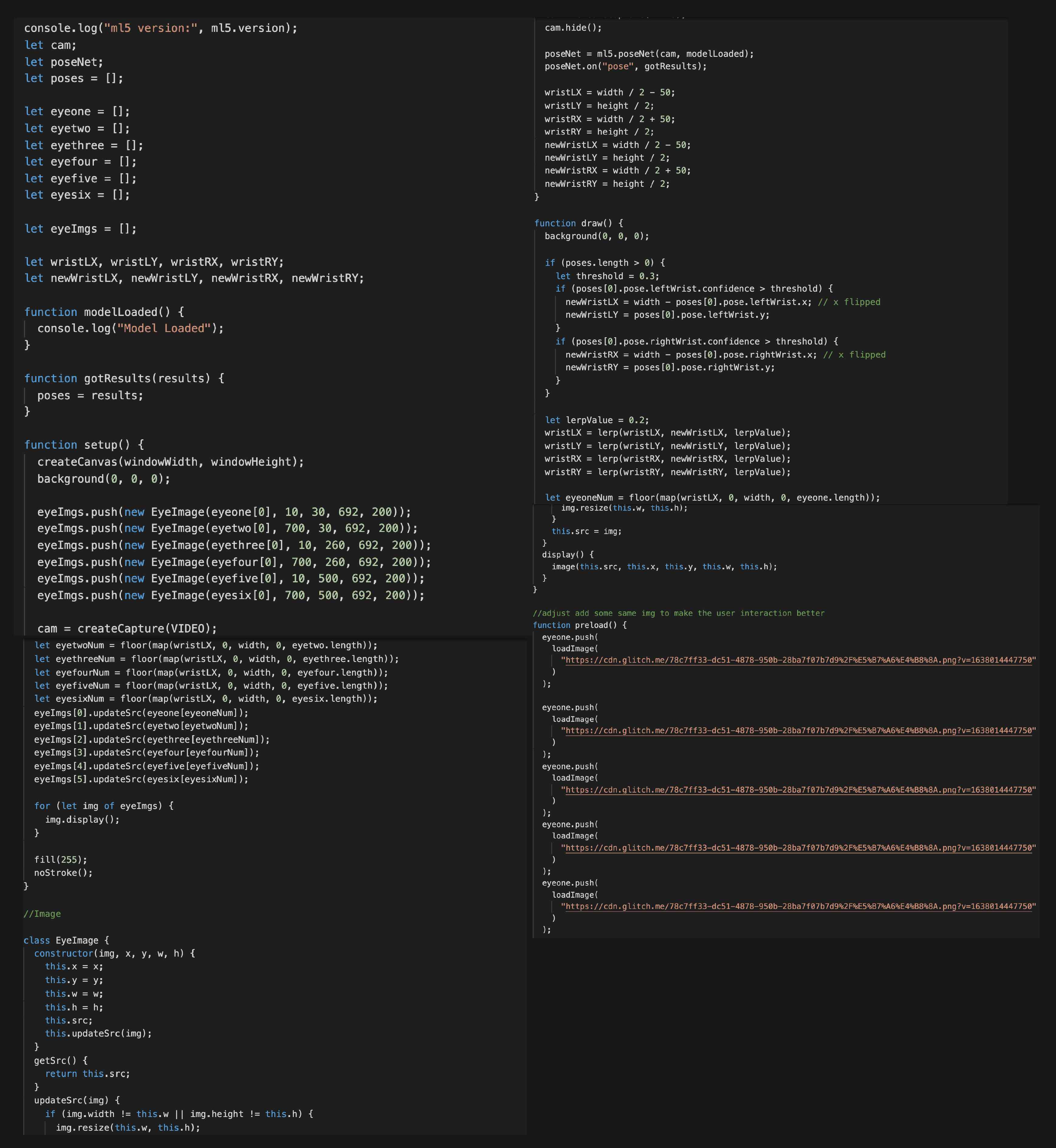Click the "poses = results;" line

point(90,396)
